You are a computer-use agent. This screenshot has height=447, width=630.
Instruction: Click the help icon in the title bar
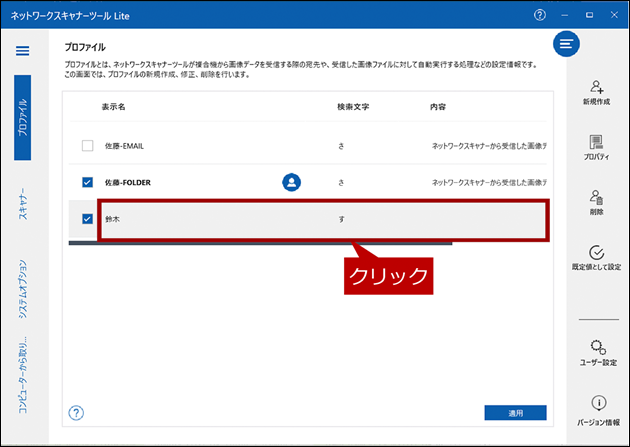[x=540, y=15]
